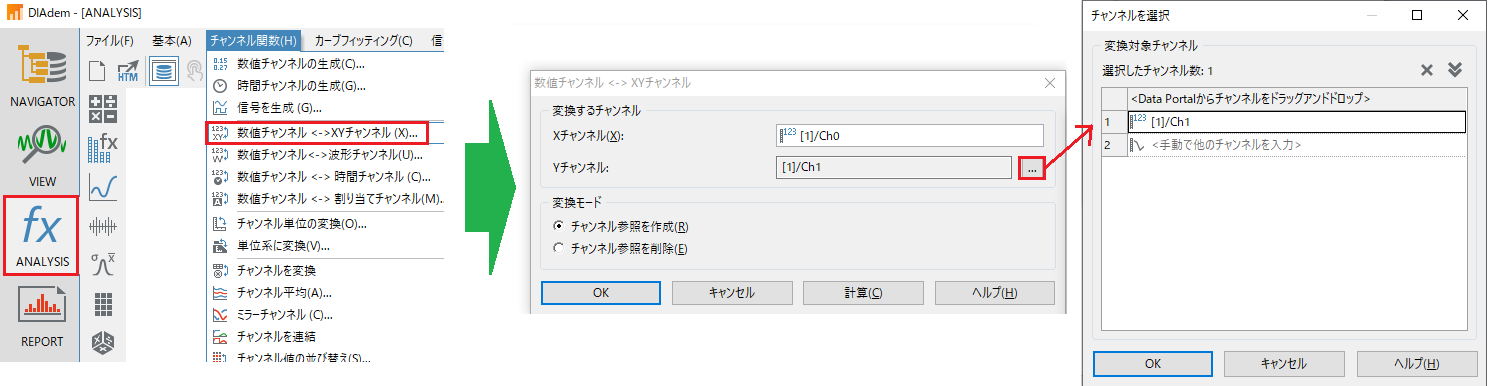
Task: Select the チャンネル参照を削除(E) radio button
Action: coord(621,248)
